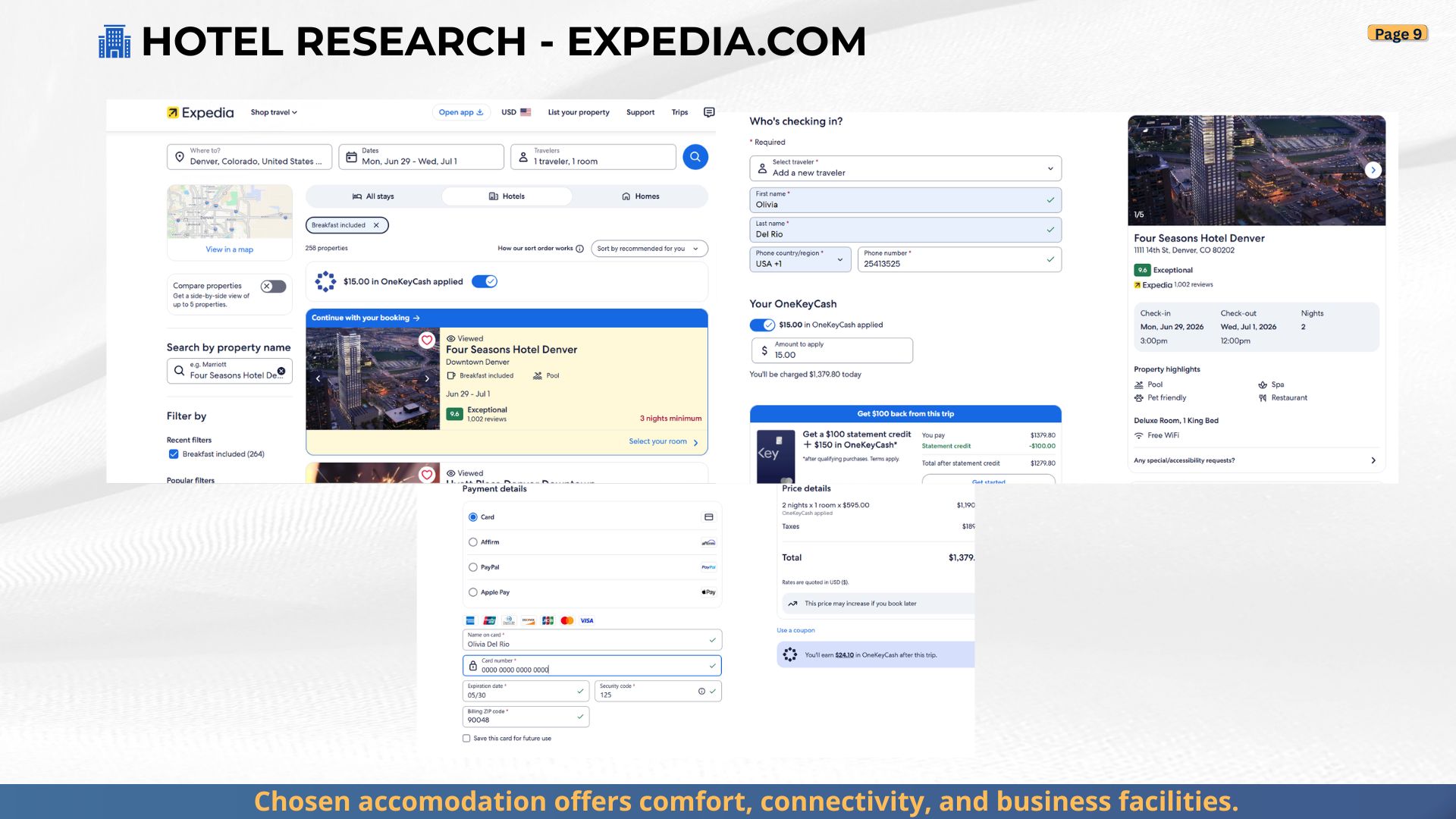Open Travelers selector field
The image size is (1456, 819).
click(x=593, y=157)
